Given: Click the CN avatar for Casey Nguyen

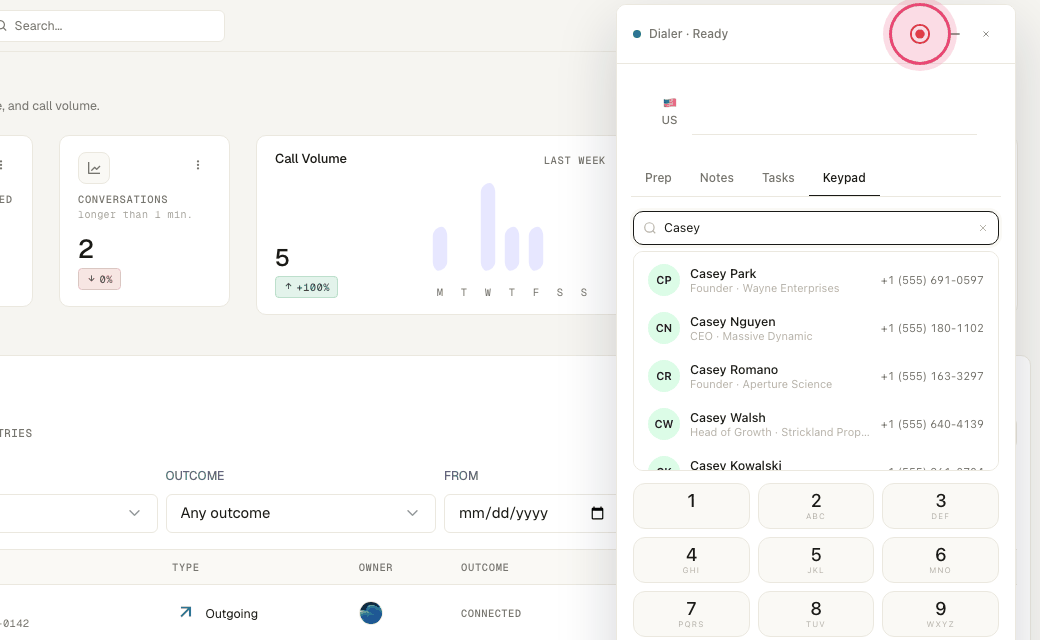Looking at the screenshot, I should pyautogui.click(x=664, y=328).
